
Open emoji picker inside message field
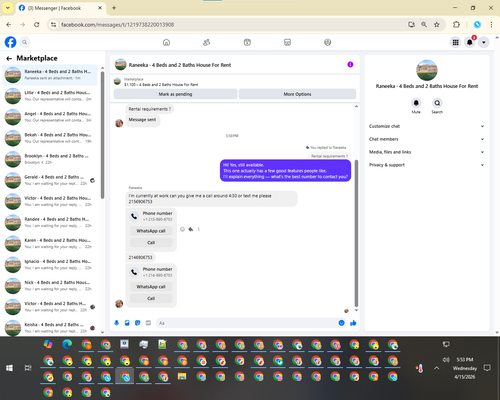(341, 323)
